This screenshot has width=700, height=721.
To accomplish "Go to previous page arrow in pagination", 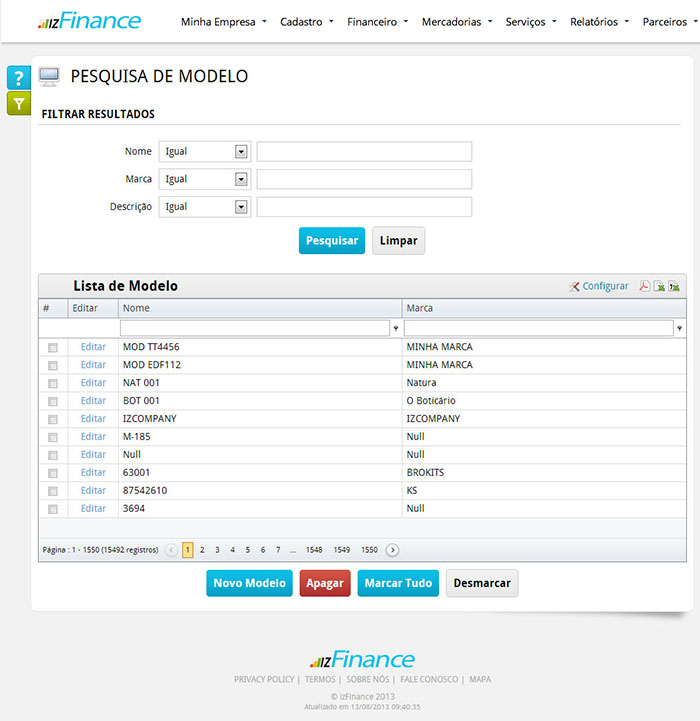I will pos(171,550).
